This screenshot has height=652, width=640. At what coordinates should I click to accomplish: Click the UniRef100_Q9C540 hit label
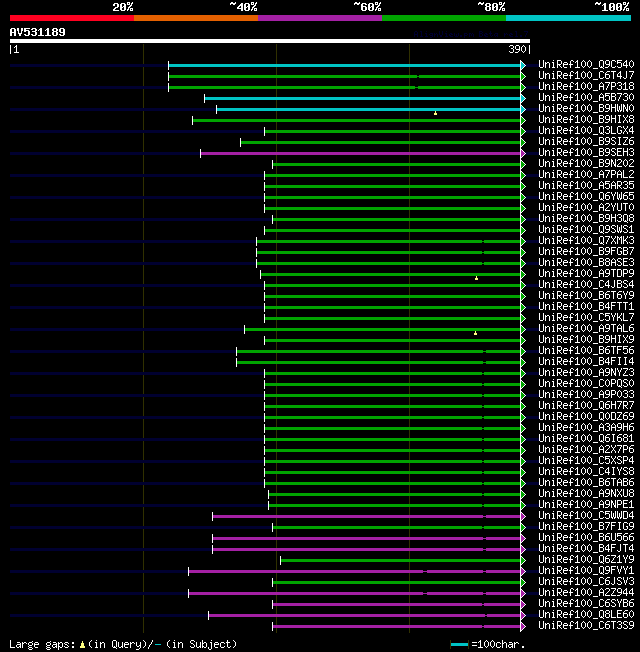tap(586, 64)
